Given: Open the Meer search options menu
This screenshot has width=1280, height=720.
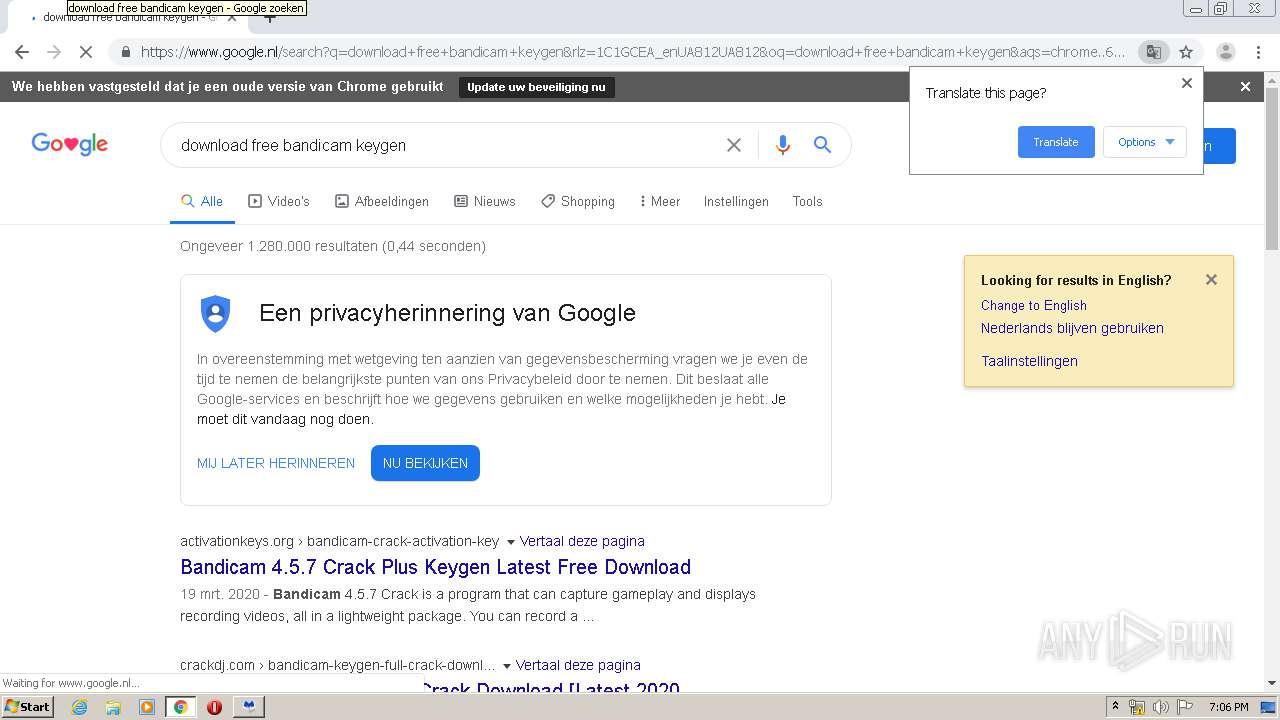Looking at the screenshot, I should tap(659, 201).
